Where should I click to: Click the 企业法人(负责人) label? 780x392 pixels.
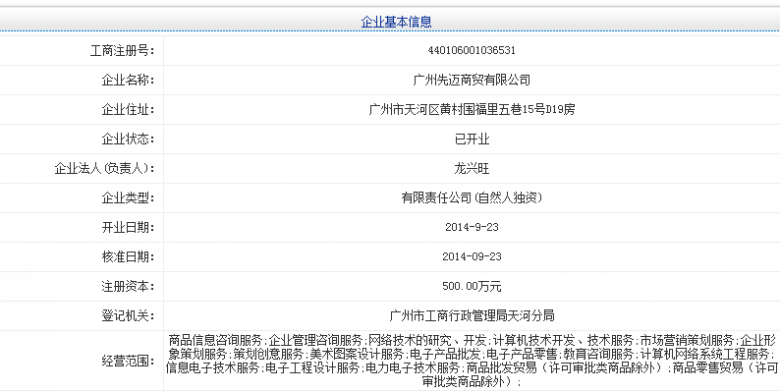104,169
